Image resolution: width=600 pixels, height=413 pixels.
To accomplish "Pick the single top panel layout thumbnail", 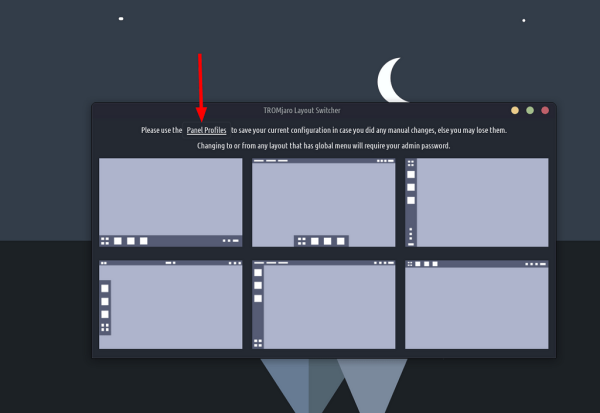I will point(477,305).
